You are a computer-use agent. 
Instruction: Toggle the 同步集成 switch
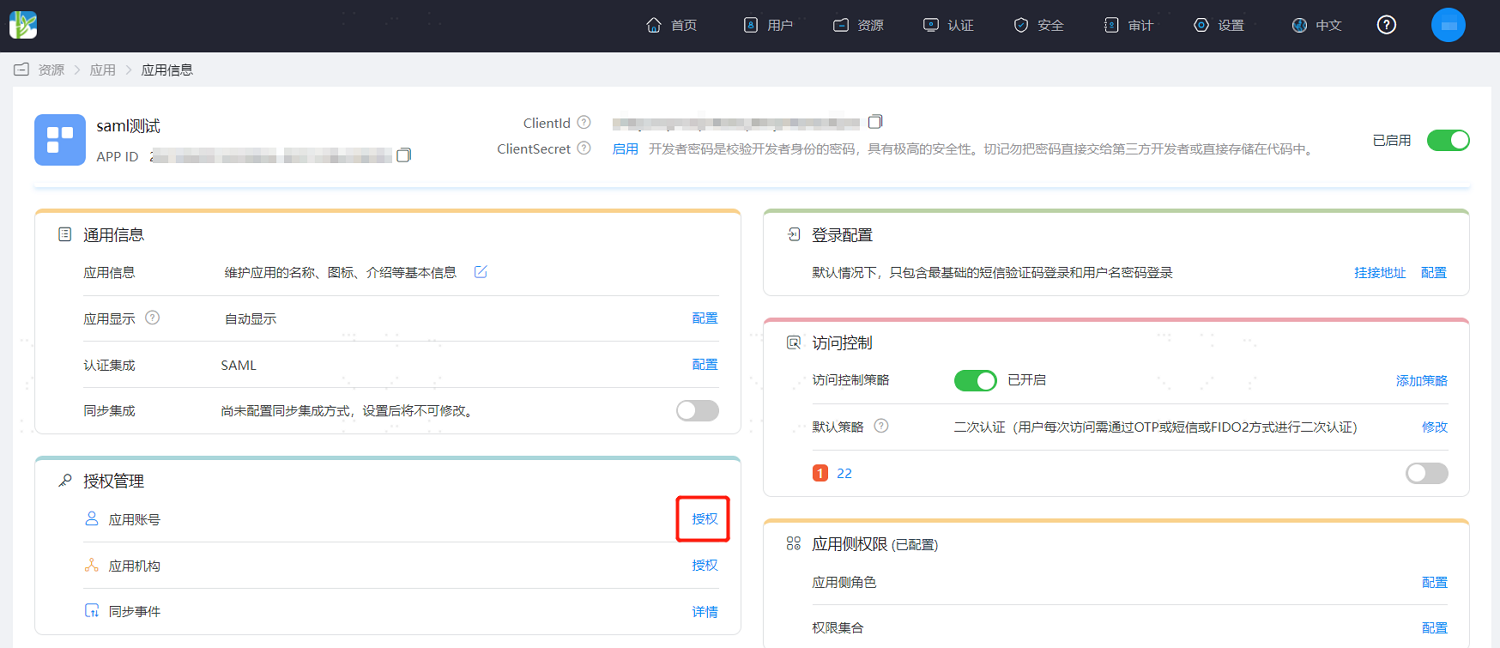click(x=697, y=410)
